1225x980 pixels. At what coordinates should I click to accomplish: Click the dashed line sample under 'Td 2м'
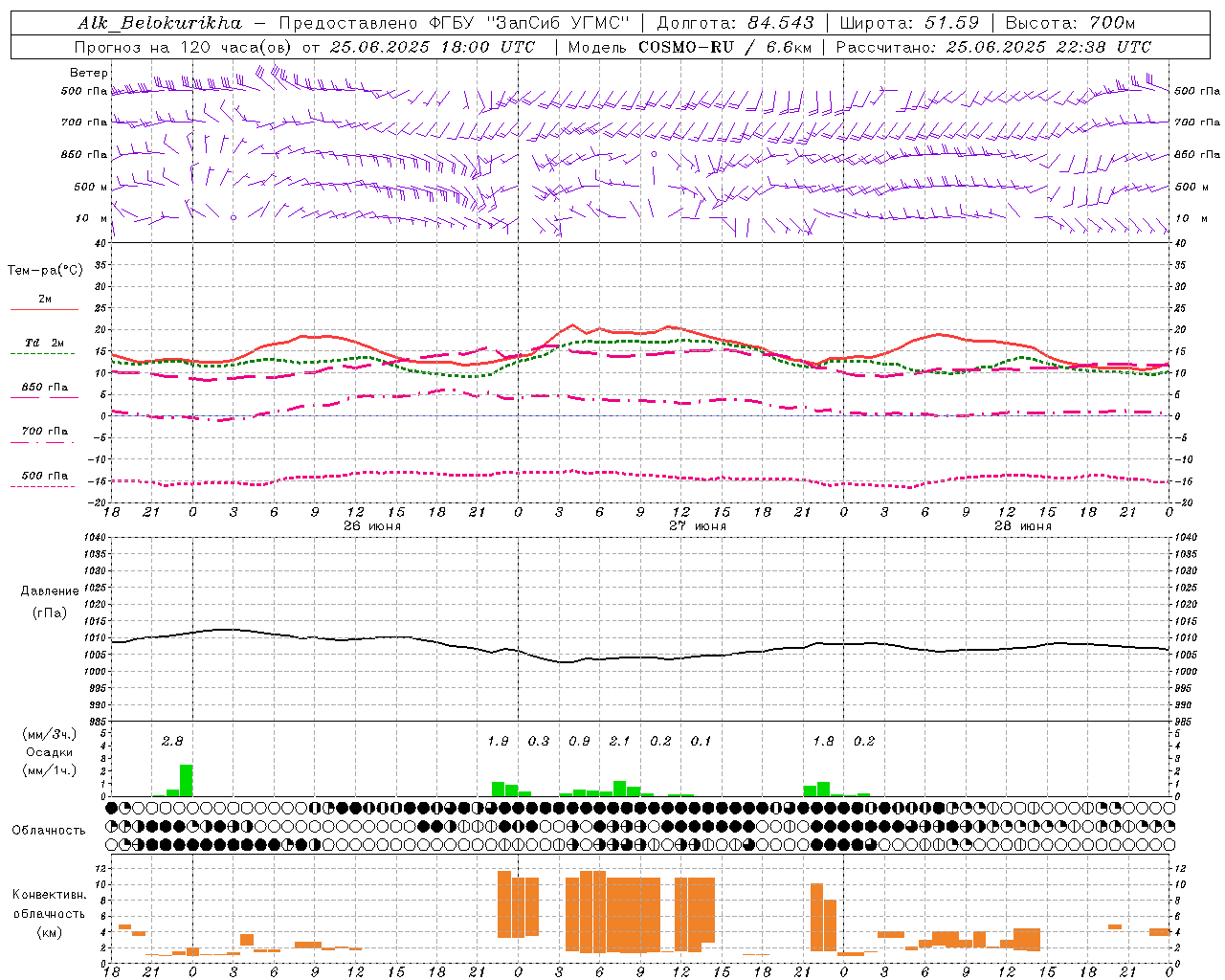[42, 353]
